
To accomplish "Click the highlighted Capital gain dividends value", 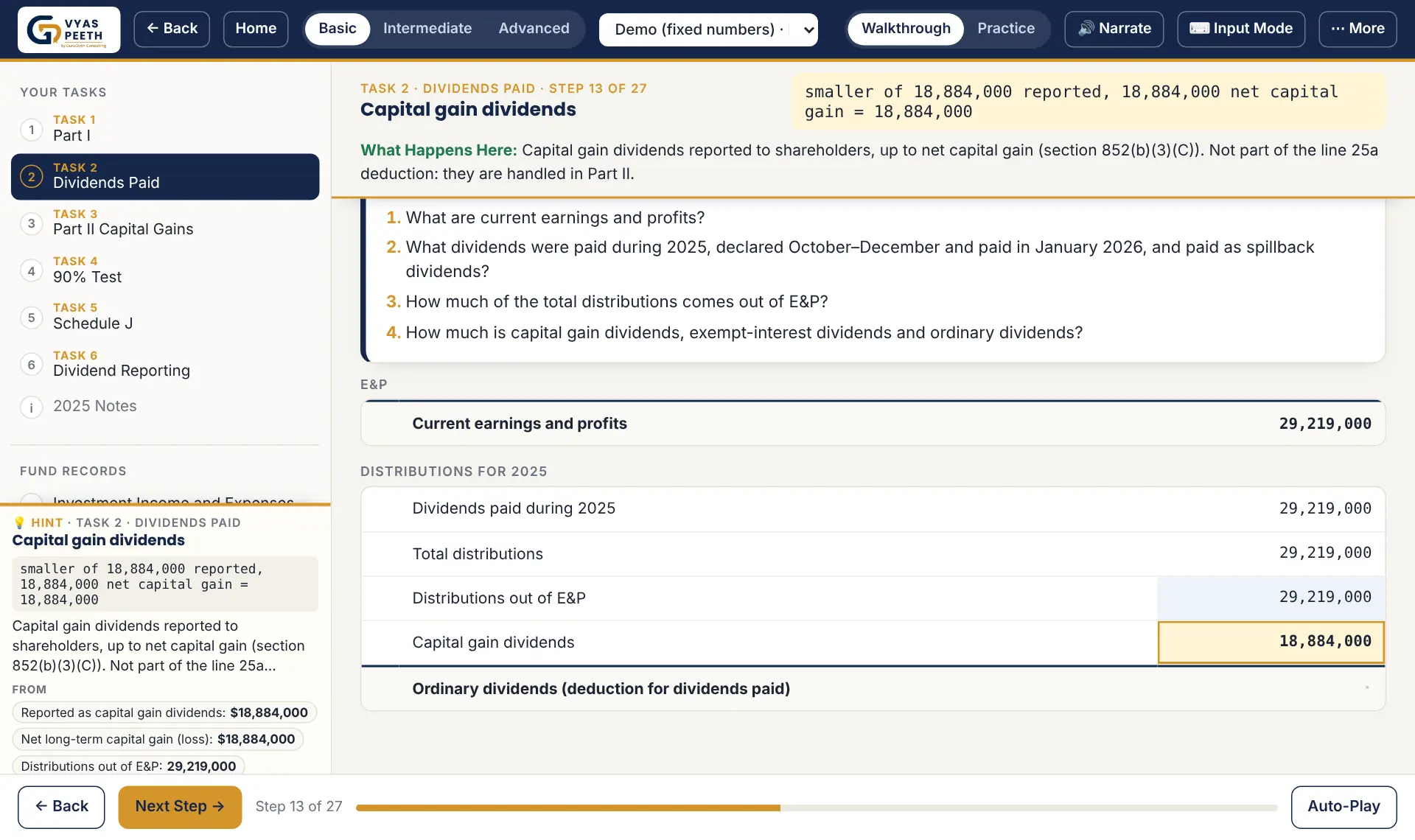I will tap(1271, 642).
